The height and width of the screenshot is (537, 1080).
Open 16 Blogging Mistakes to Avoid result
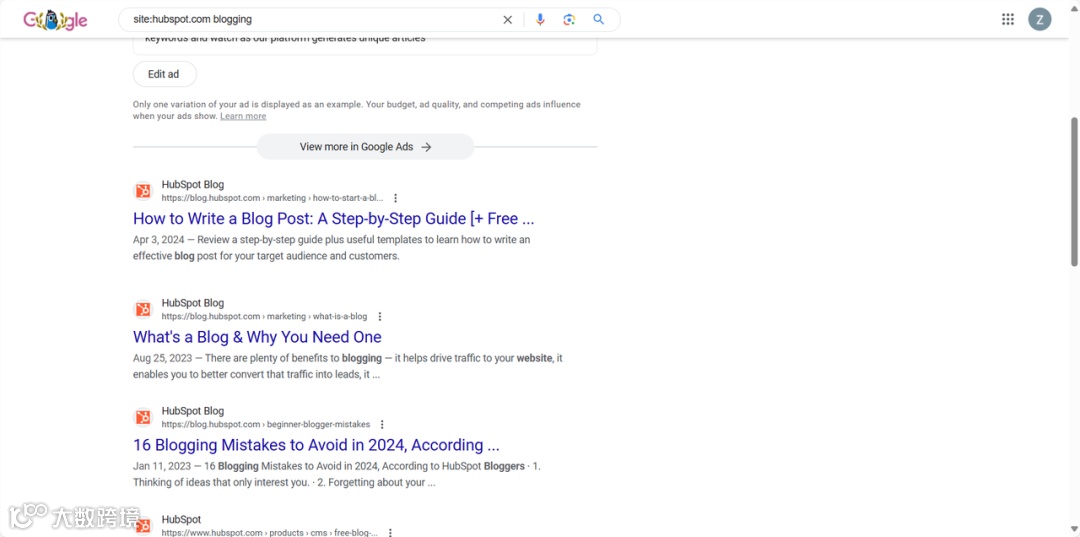[316, 445]
